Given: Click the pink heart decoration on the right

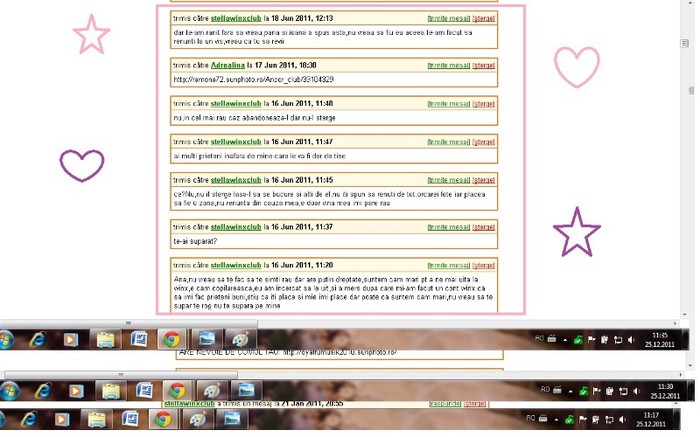Looking at the screenshot, I should click(x=576, y=67).
